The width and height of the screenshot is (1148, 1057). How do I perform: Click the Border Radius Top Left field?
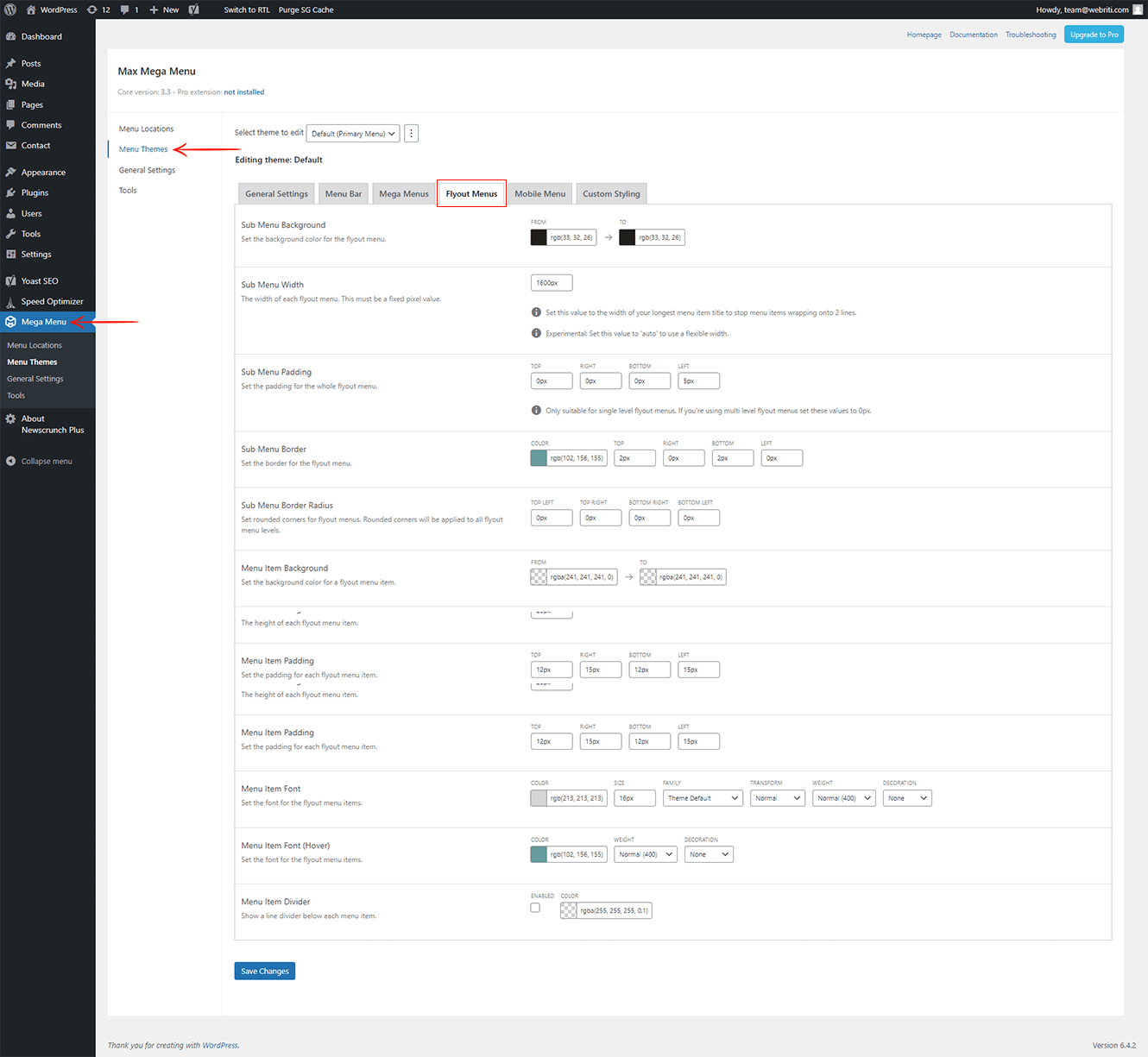[x=552, y=518]
